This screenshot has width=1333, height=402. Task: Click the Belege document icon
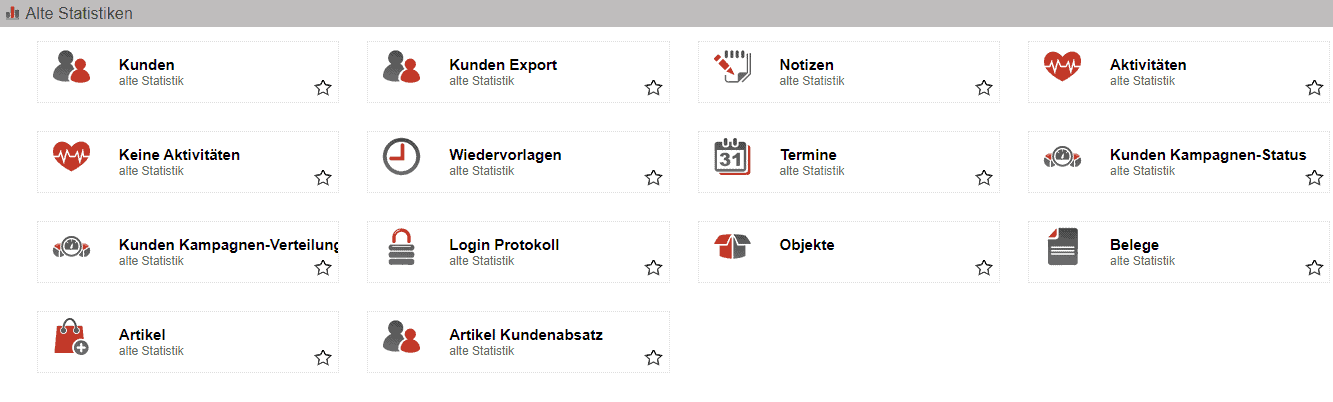click(x=1062, y=246)
